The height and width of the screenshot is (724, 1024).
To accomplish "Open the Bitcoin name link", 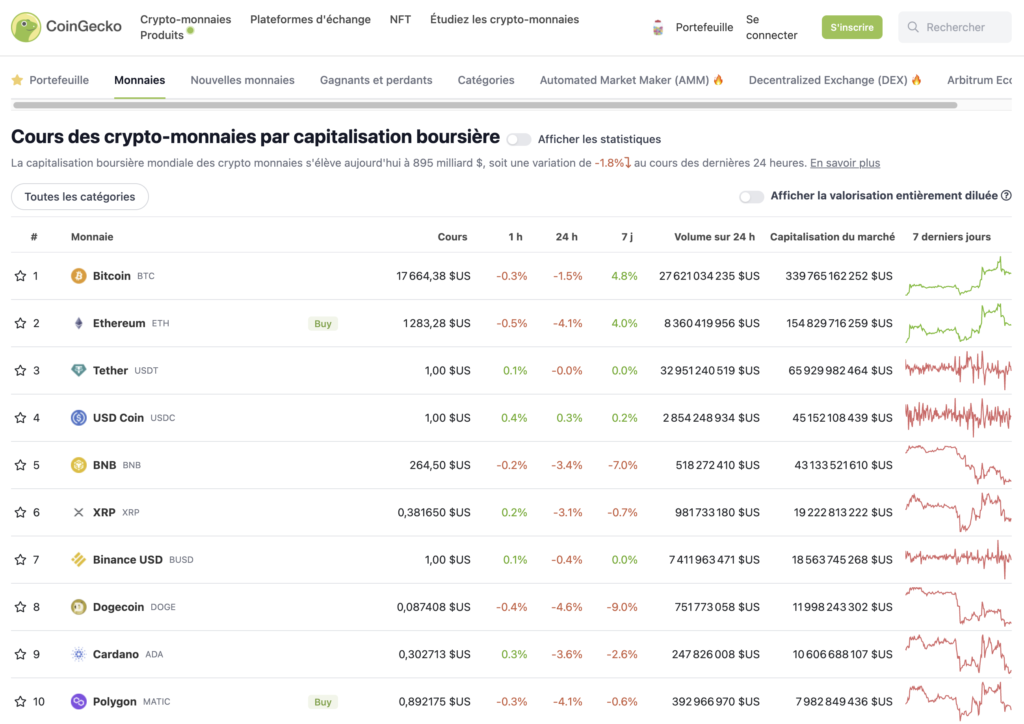I will pos(112,276).
